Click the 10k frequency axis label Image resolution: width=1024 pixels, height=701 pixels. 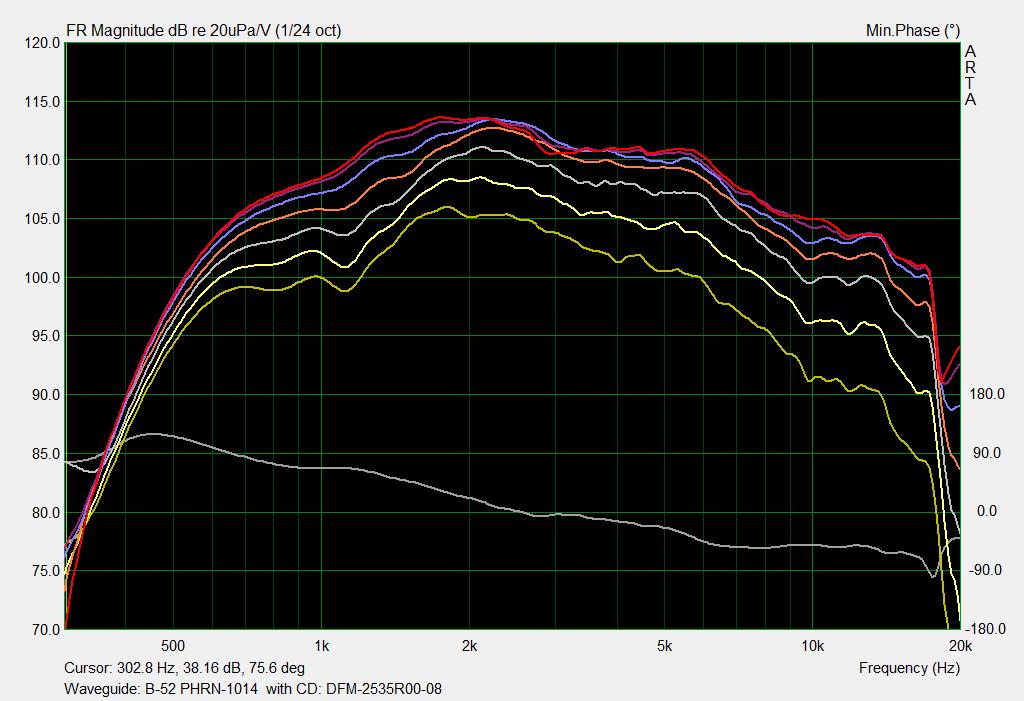point(812,646)
